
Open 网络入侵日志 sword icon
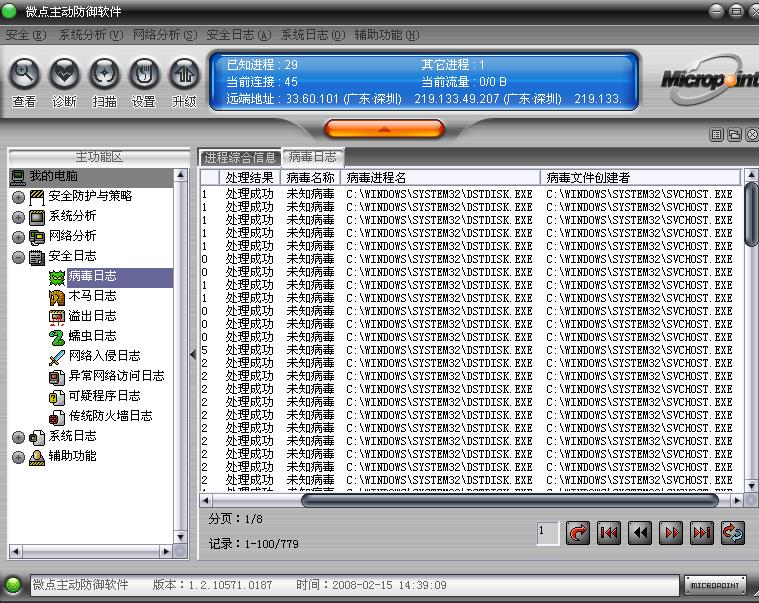(x=57, y=358)
